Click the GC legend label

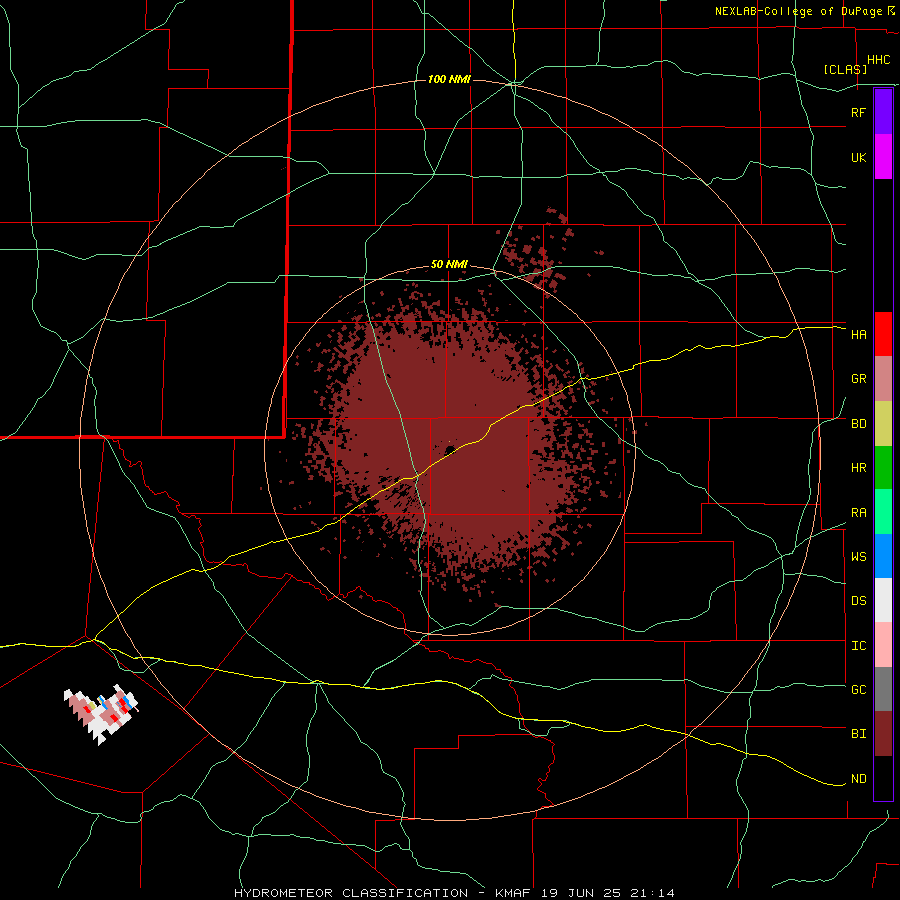click(x=859, y=690)
